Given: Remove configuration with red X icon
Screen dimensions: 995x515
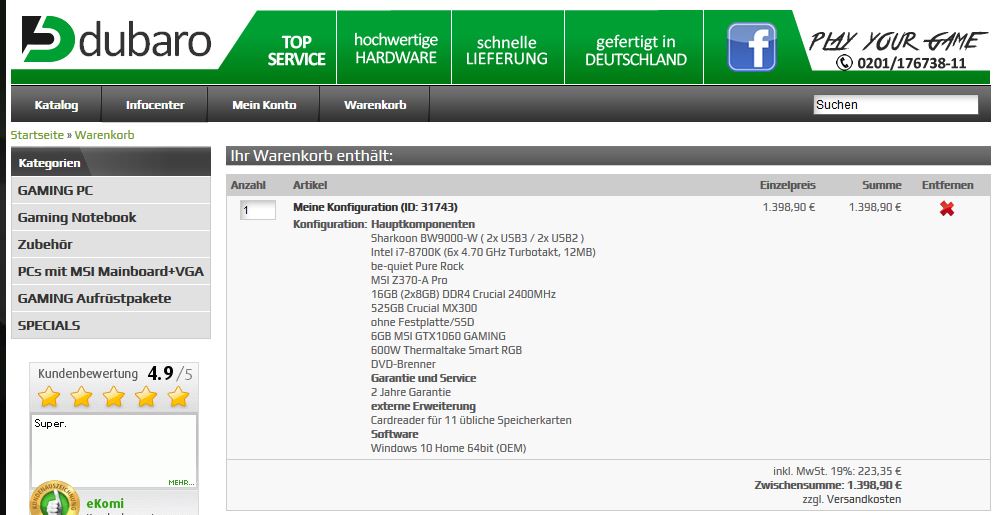Looking at the screenshot, I should tap(947, 209).
